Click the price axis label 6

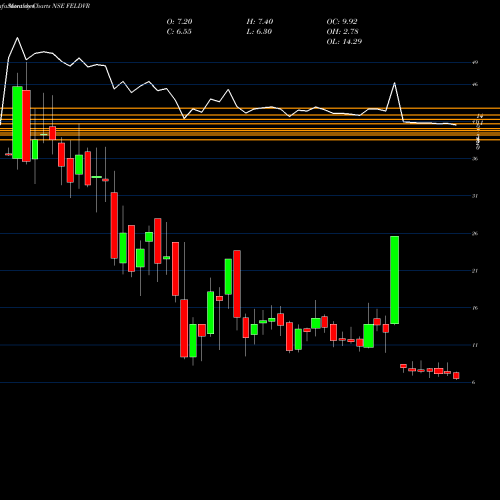point(474,382)
